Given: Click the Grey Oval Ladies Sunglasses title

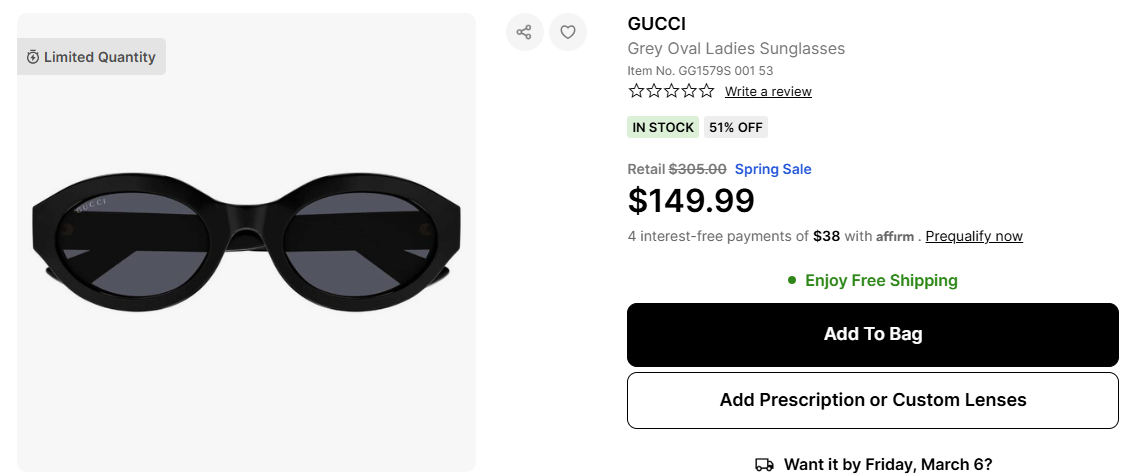Looking at the screenshot, I should [736, 49].
